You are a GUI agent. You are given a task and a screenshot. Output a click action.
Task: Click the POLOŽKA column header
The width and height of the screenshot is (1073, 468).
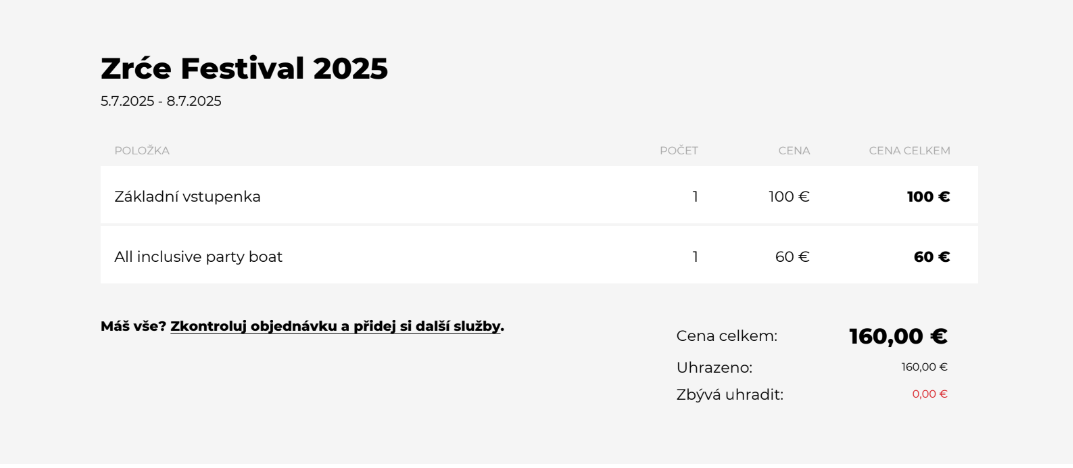click(x=142, y=151)
